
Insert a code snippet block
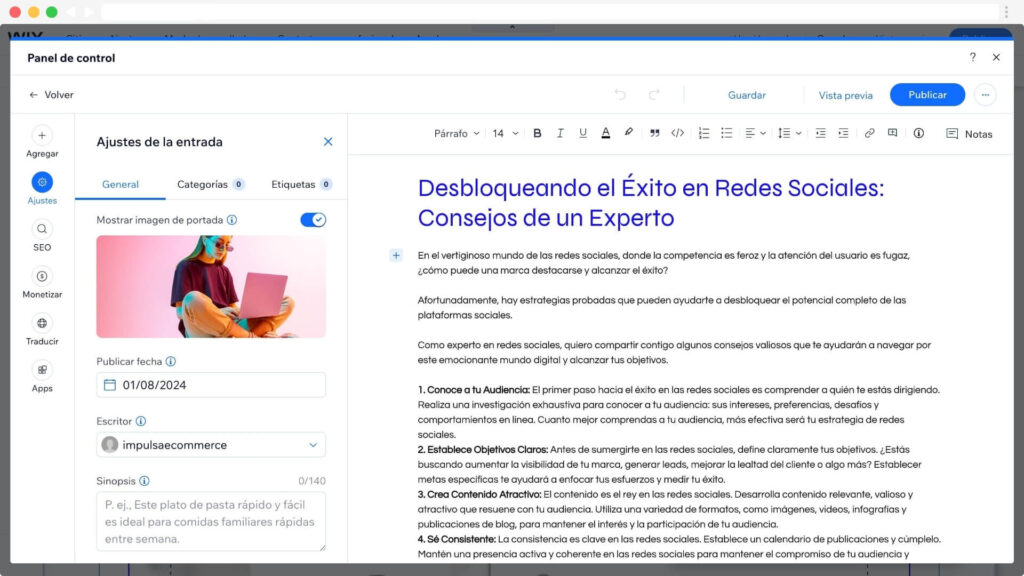point(678,133)
